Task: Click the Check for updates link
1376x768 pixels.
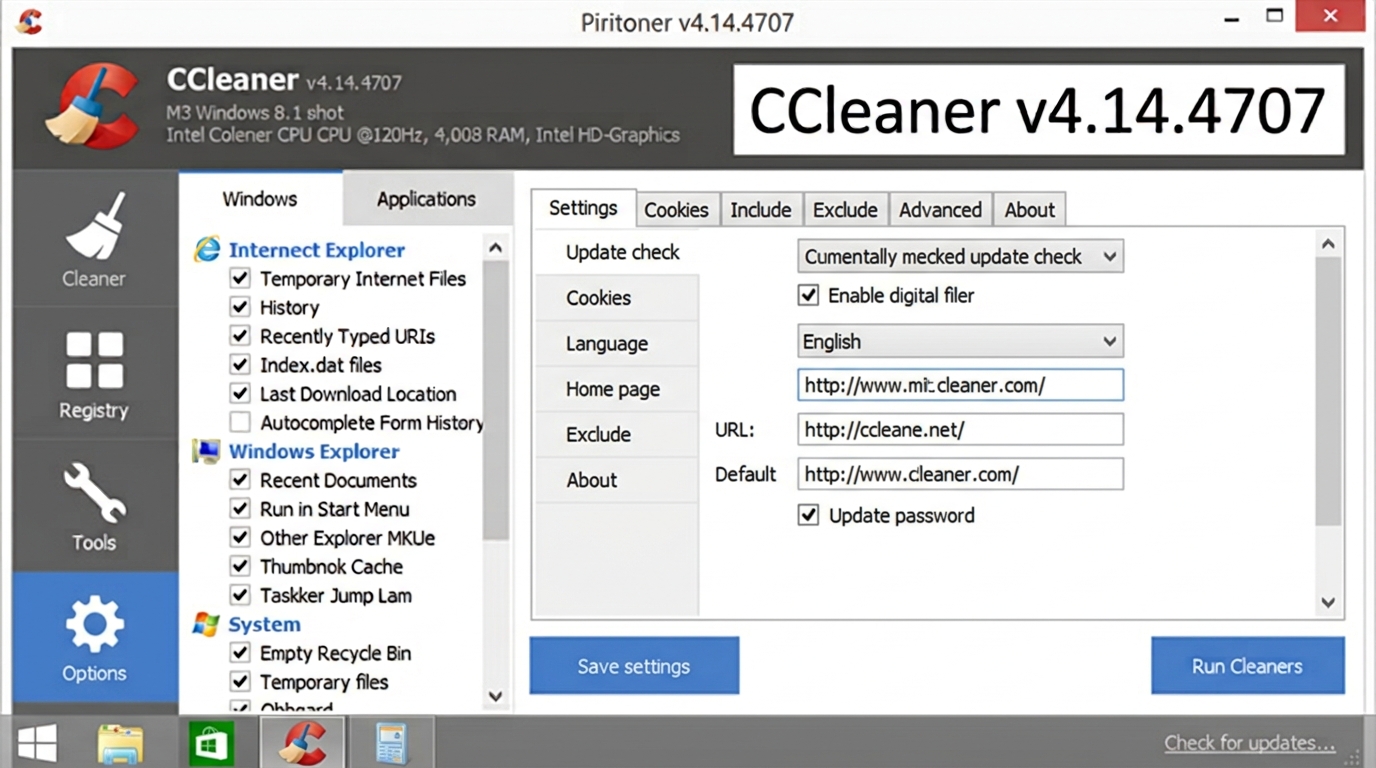Action: click(1249, 743)
